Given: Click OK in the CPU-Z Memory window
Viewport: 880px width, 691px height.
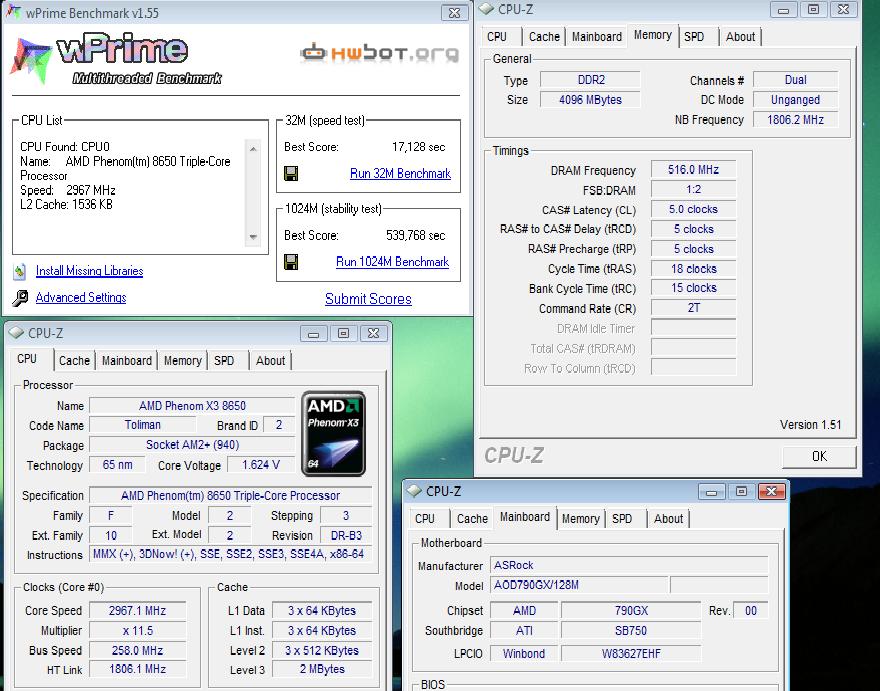Looking at the screenshot, I should pyautogui.click(x=819, y=456).
